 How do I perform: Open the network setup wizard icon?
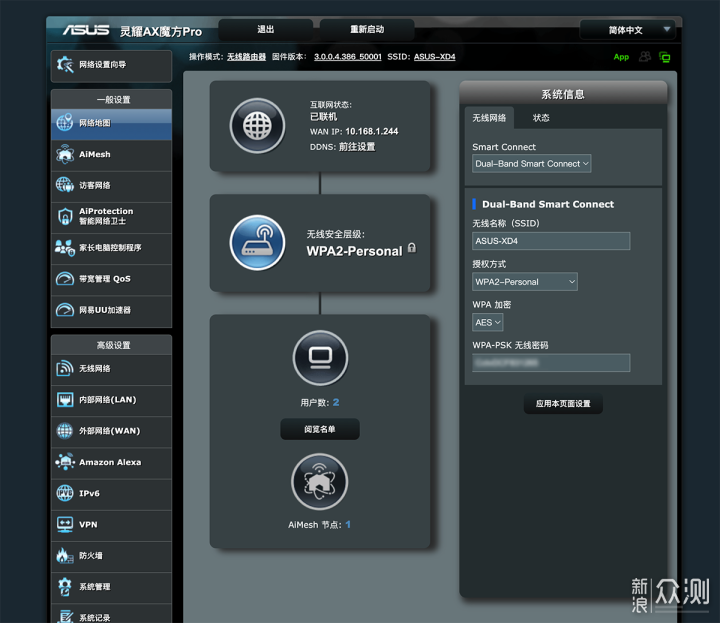point(65,65)
